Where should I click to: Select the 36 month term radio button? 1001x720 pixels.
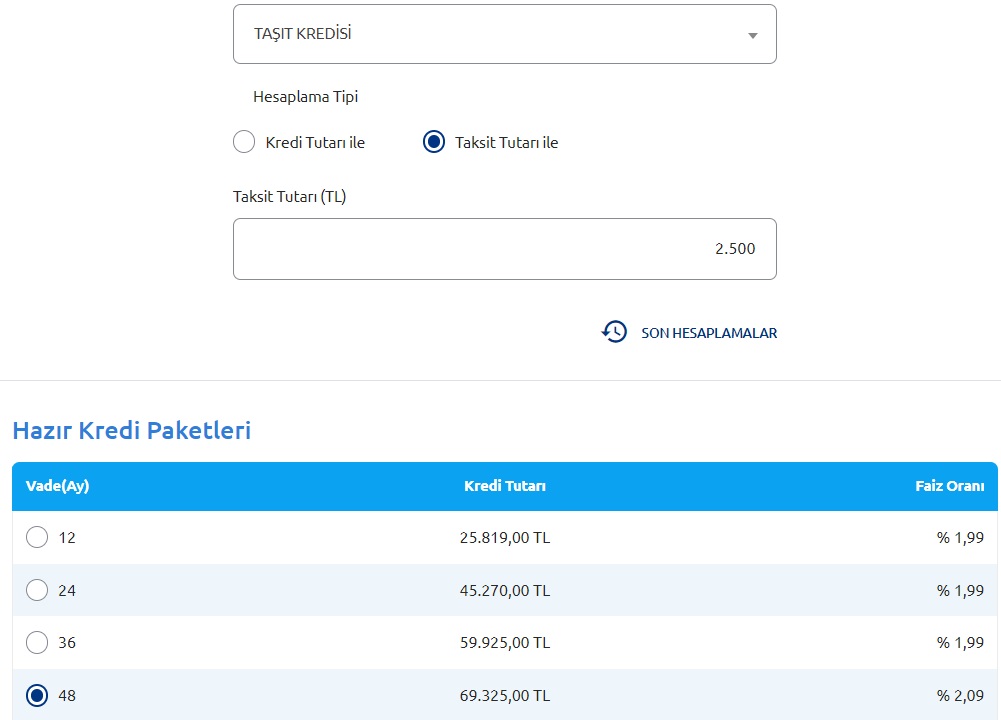(37, 642)
